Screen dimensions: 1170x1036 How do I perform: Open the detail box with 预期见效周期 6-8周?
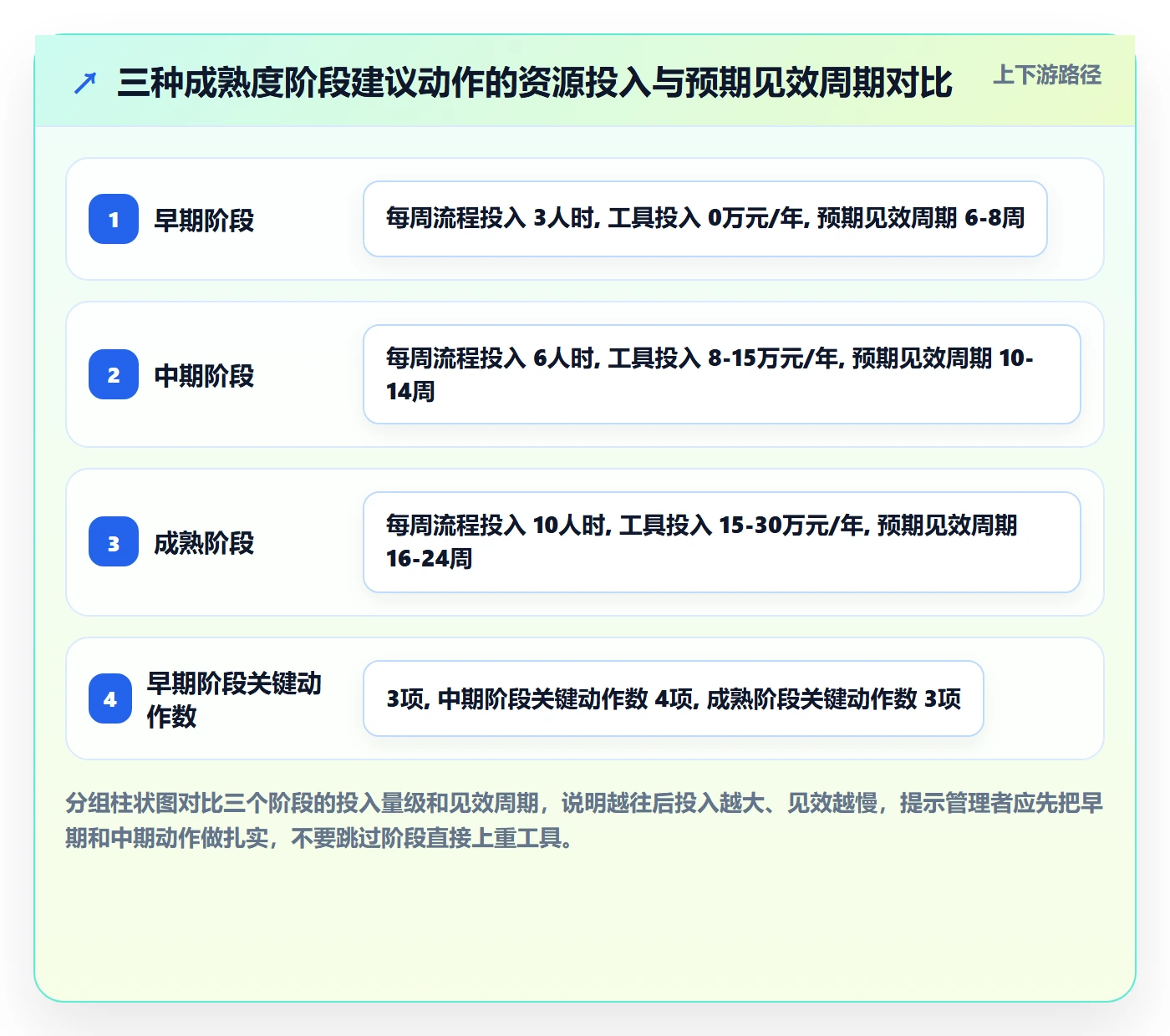(x=705, y=219)
